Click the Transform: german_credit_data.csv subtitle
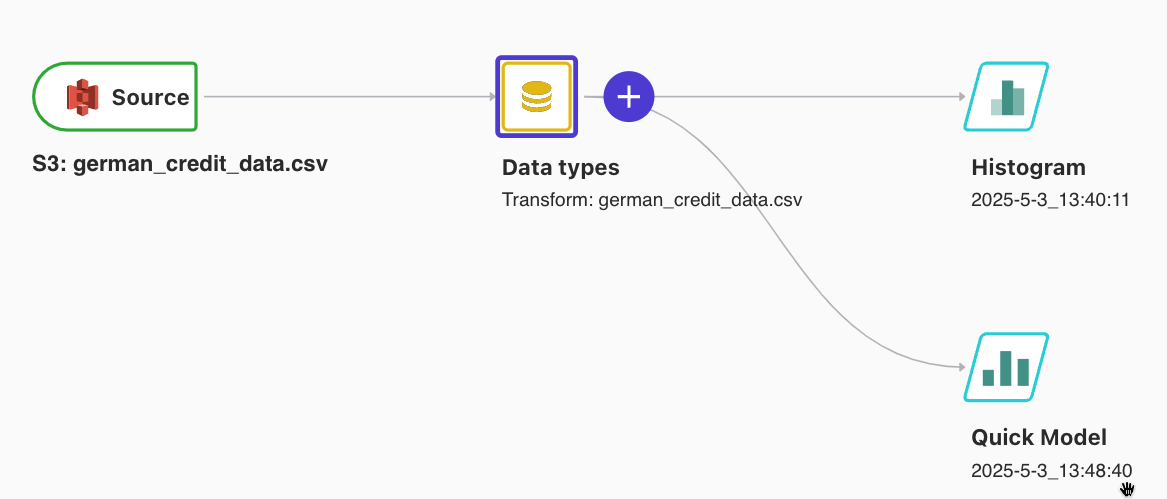This screenshot has width=1167, height=499. [652, 200]
